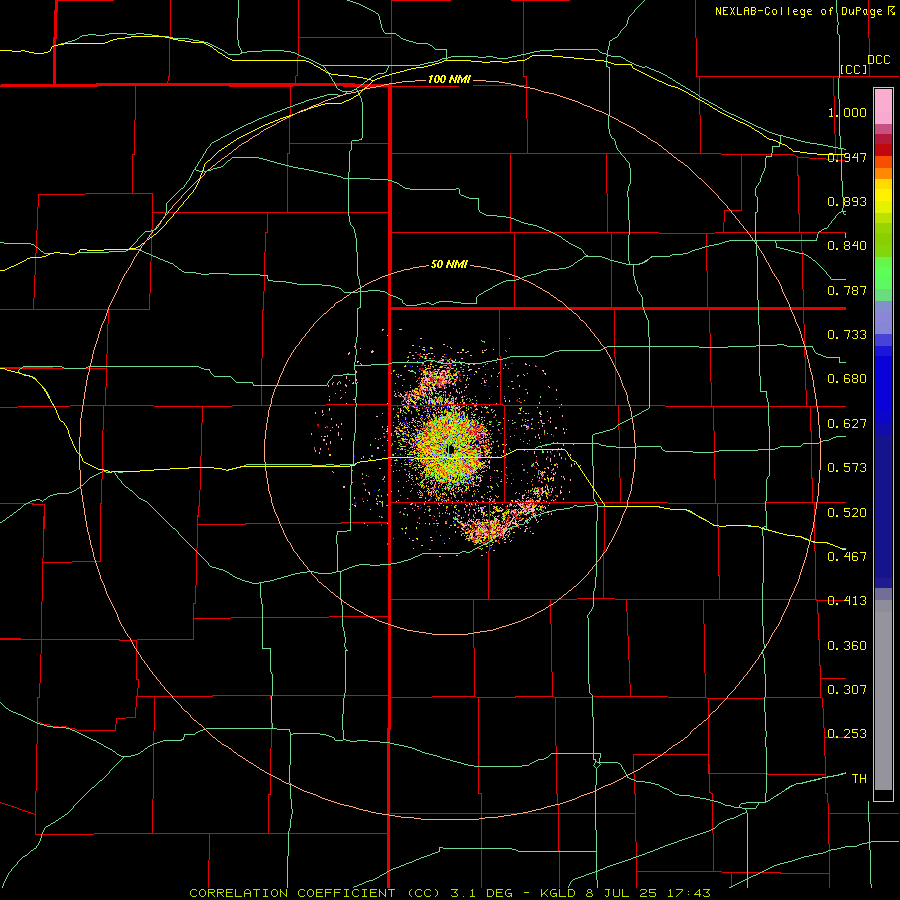Select the 0.840 color scale value
The image size is (900, 900).
pyautogui.click(x=847, y=246)
